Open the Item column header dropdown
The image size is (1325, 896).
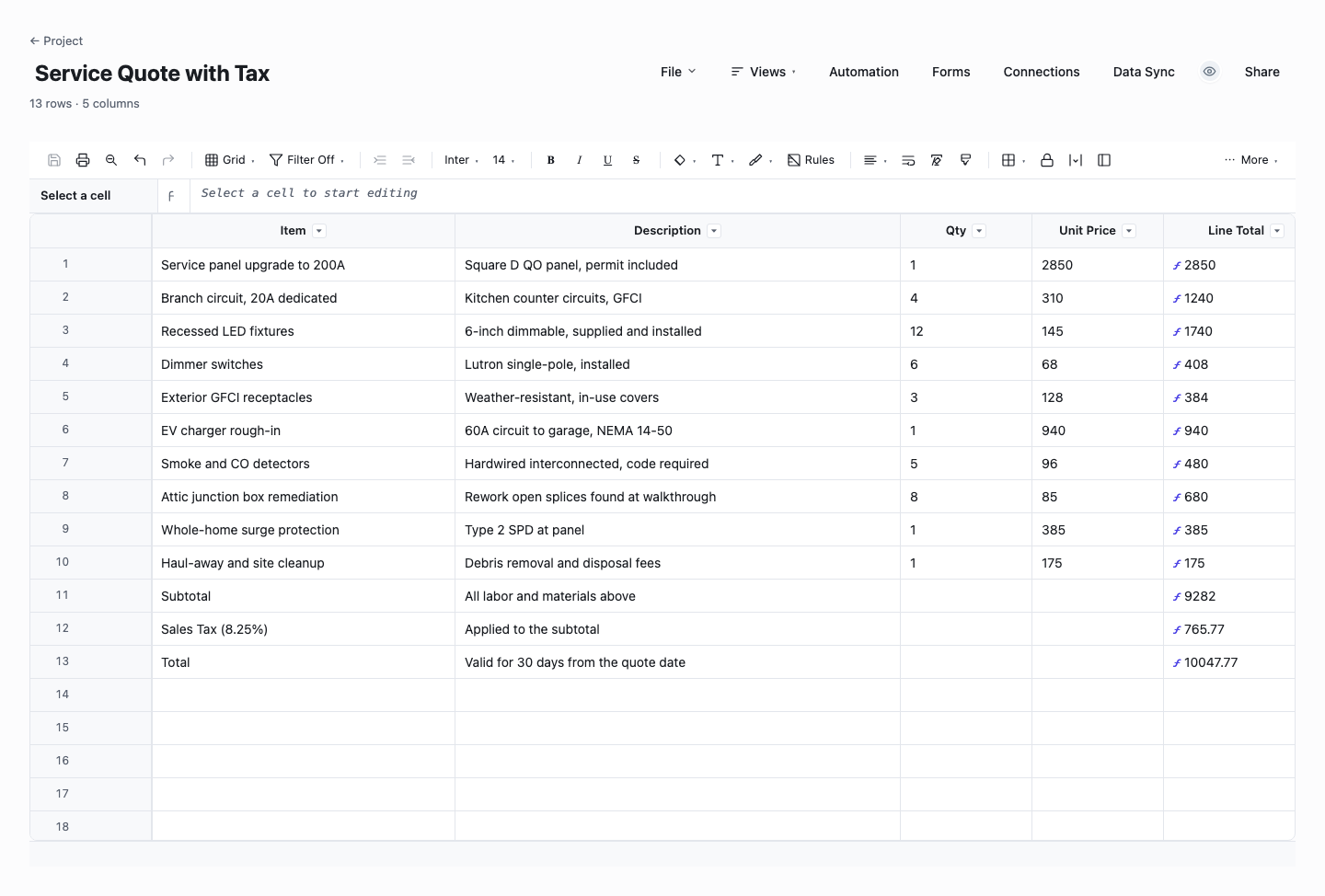click(x=319, y=231)
